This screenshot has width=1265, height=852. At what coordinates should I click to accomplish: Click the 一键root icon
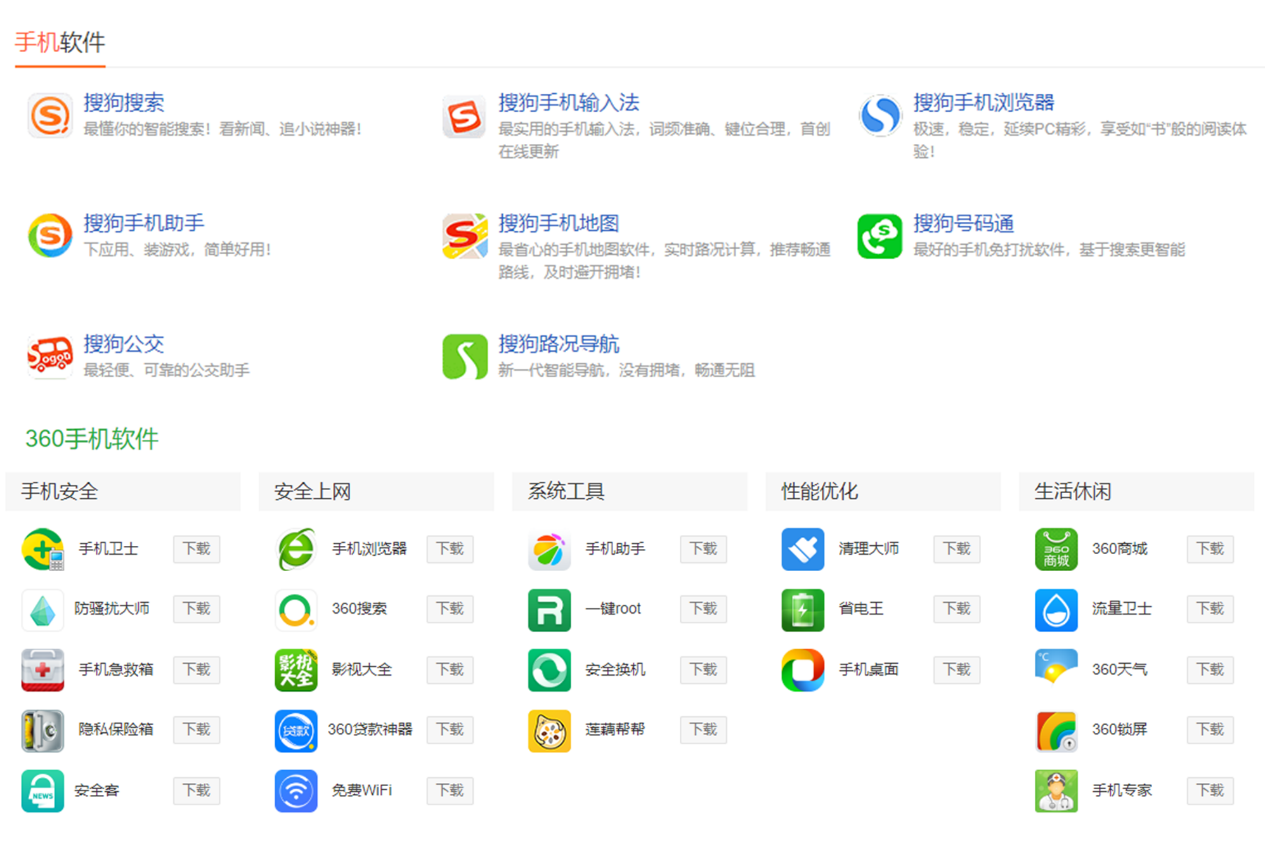[x=549, y=609]
